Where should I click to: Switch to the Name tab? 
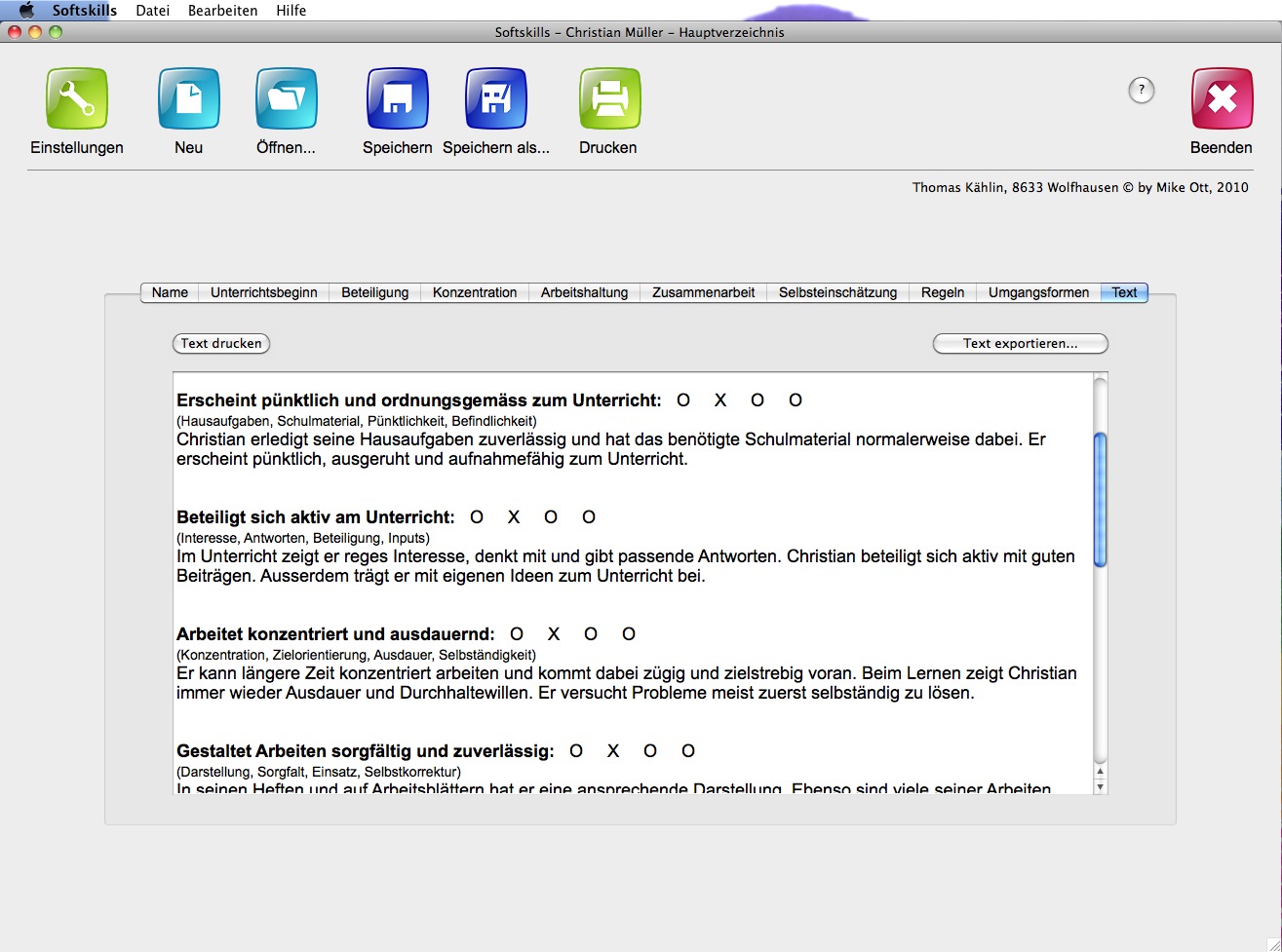[170, 292]
